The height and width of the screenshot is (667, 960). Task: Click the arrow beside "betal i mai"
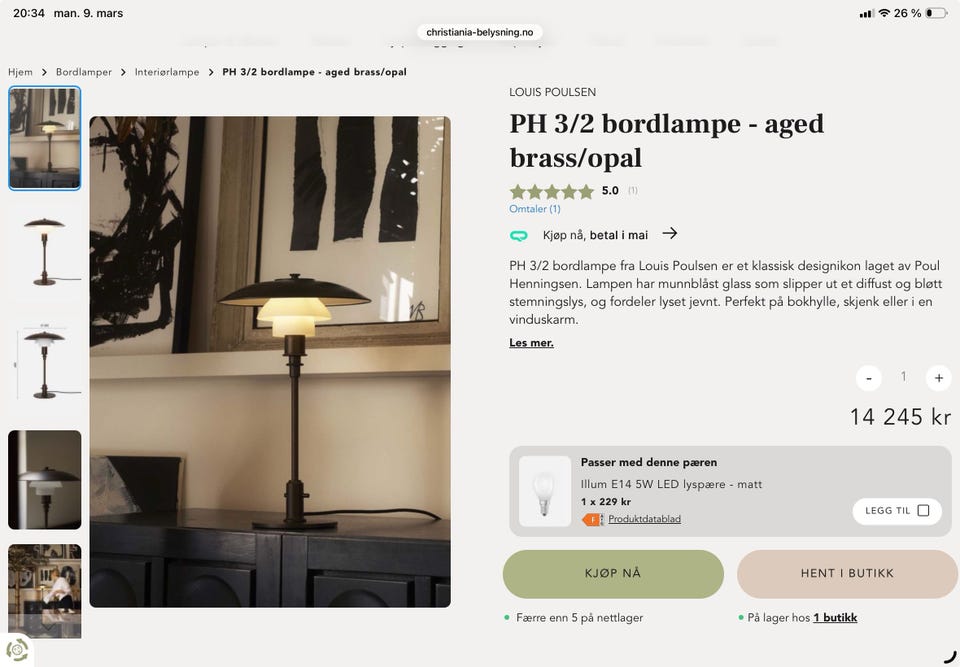click(669, 233)
